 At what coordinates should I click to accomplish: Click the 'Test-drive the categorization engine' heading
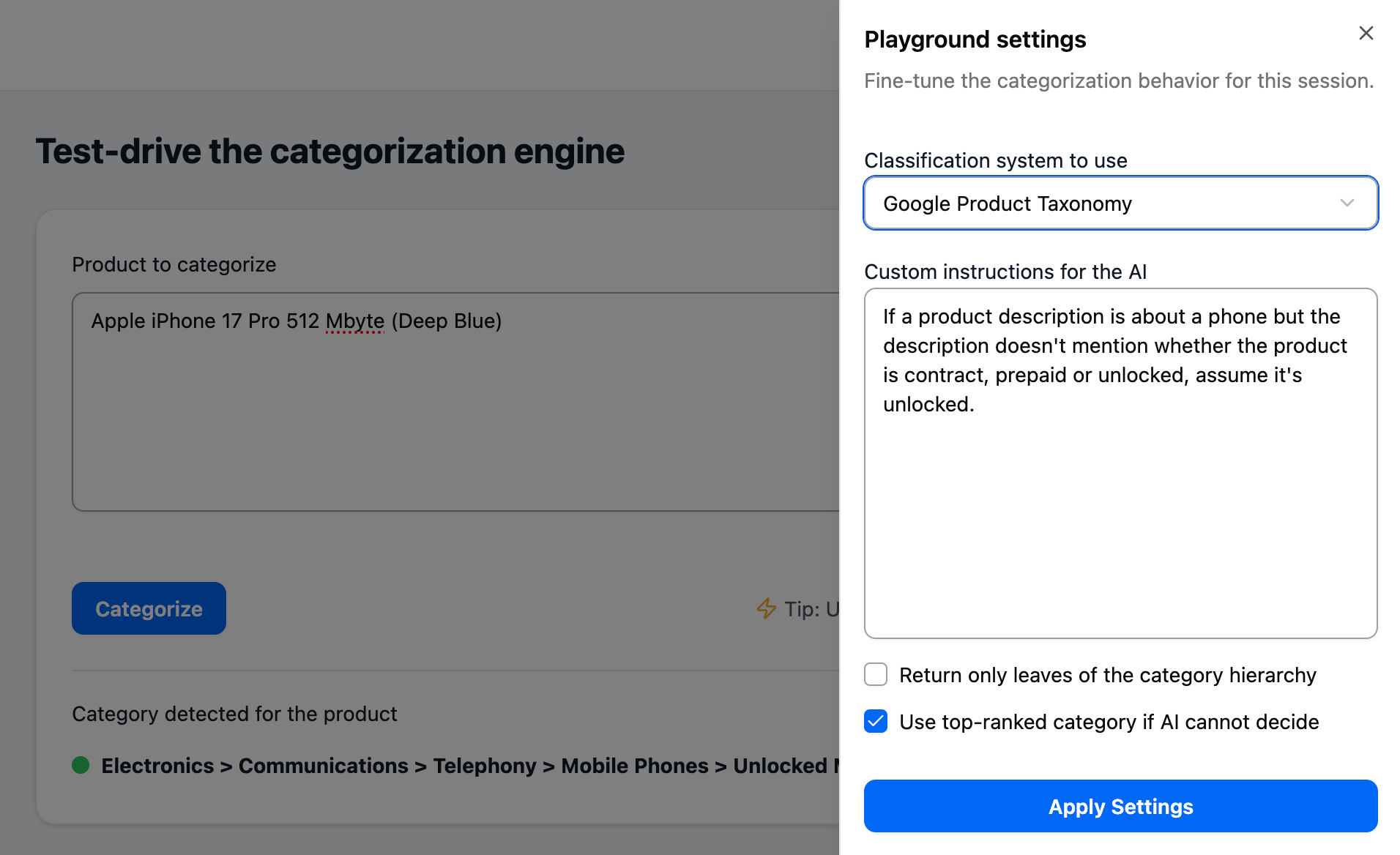tap(330, 151)
